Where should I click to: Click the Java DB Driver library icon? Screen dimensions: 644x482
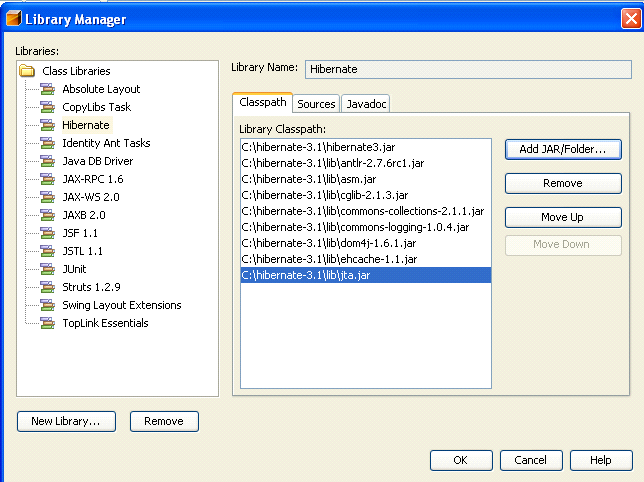[x=48, y=161]
